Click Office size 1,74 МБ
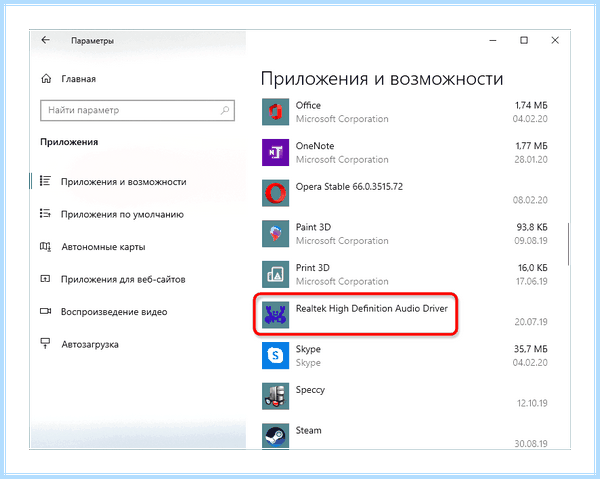The image size is (600, 479). (x=531, y=105)
